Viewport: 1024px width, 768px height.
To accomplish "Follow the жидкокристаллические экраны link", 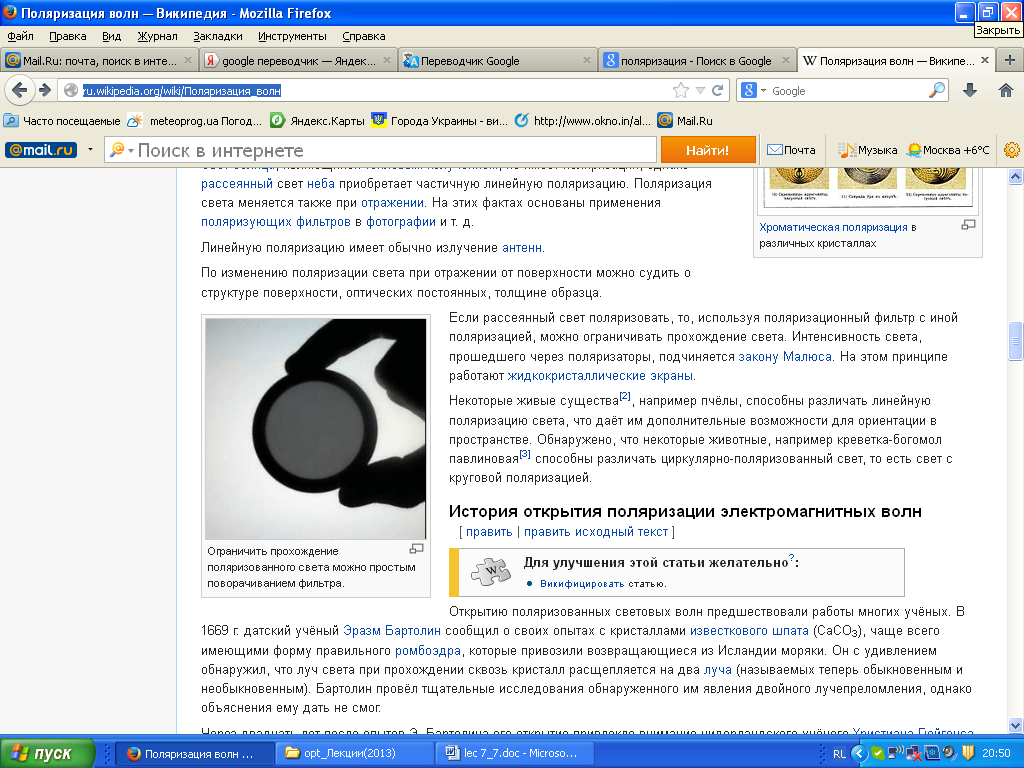I will [600, 376].
